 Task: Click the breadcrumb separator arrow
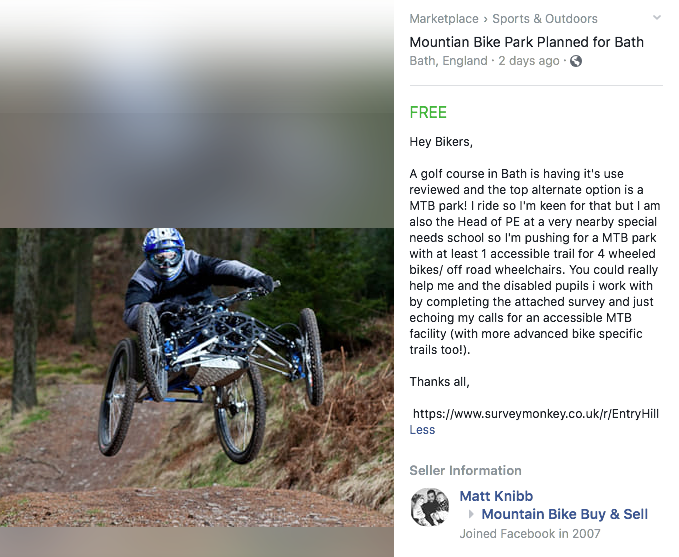tap(485, 19)
